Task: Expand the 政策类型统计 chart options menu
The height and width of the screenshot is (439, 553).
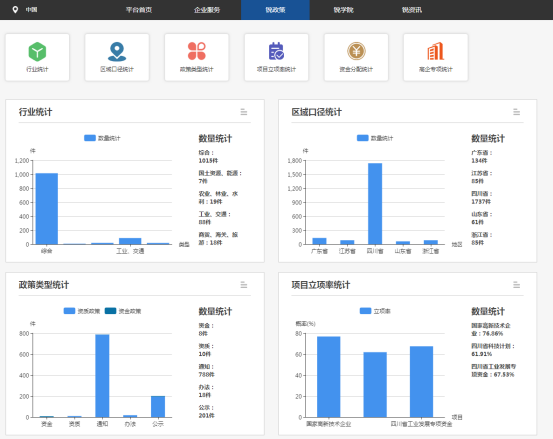Action: point(244,285)
